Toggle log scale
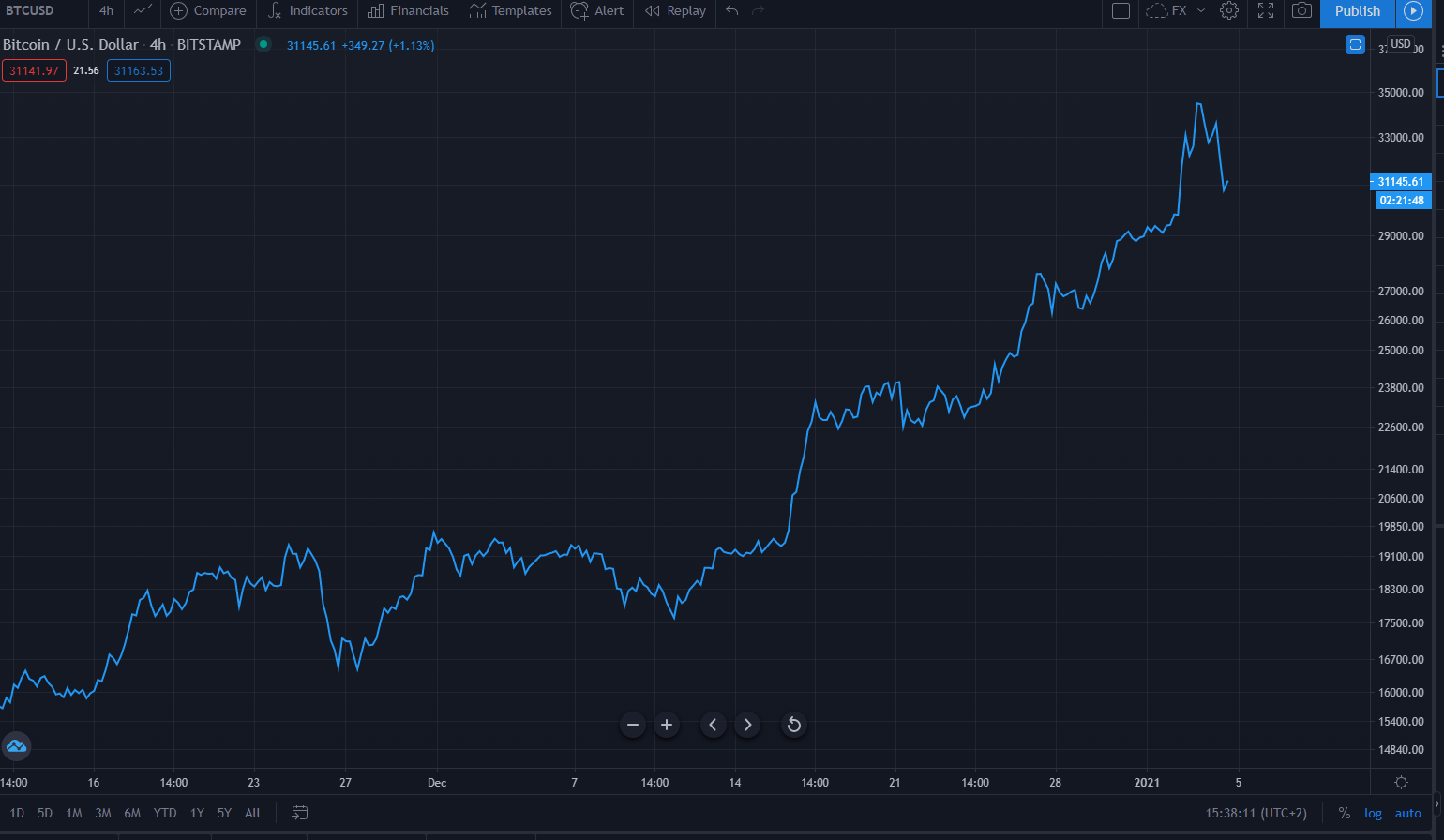This screenshot has height=840, width=1444. (1373, 813)
